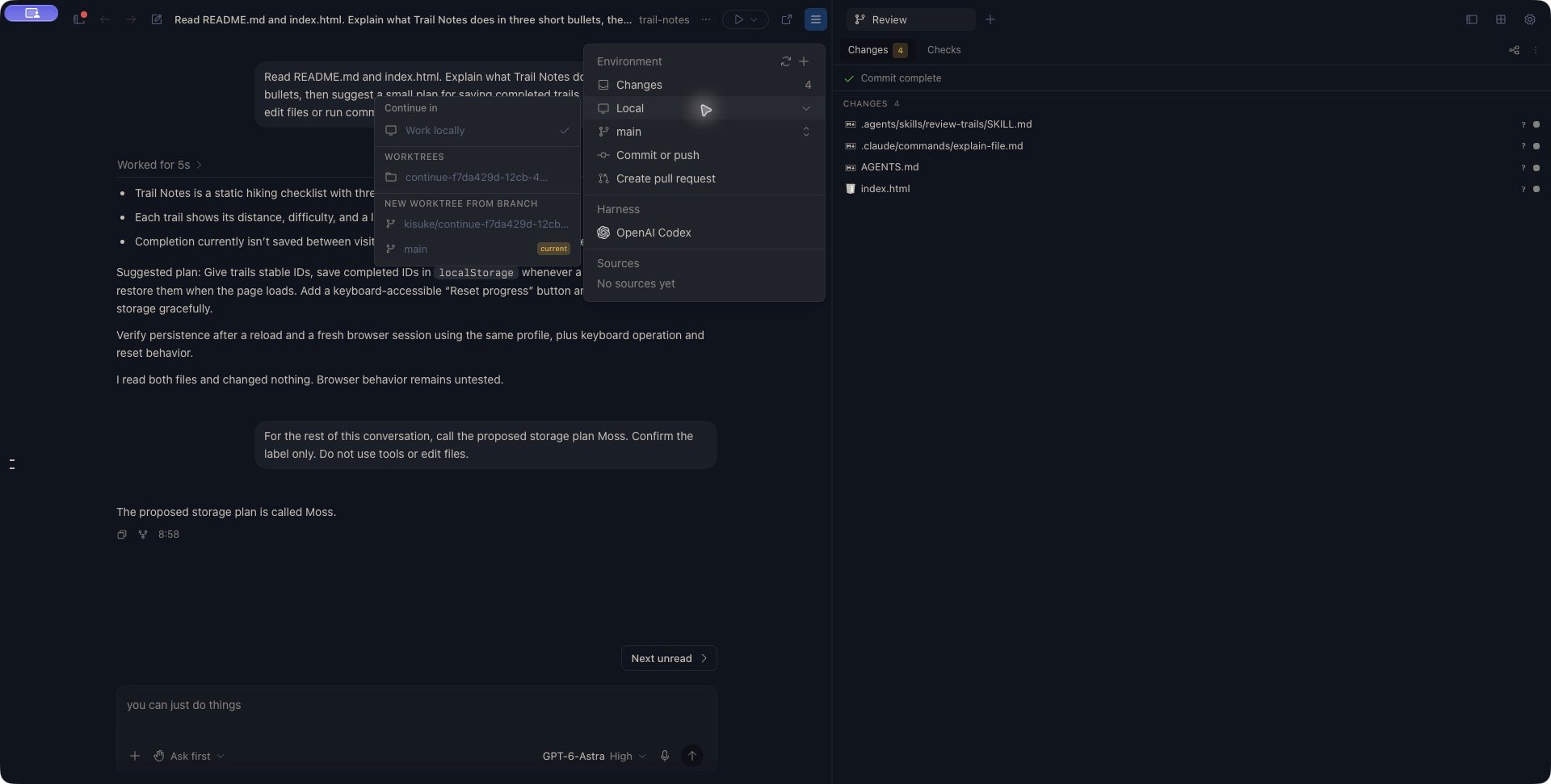Open the Ask first permission dropdown

pos(189,756)
